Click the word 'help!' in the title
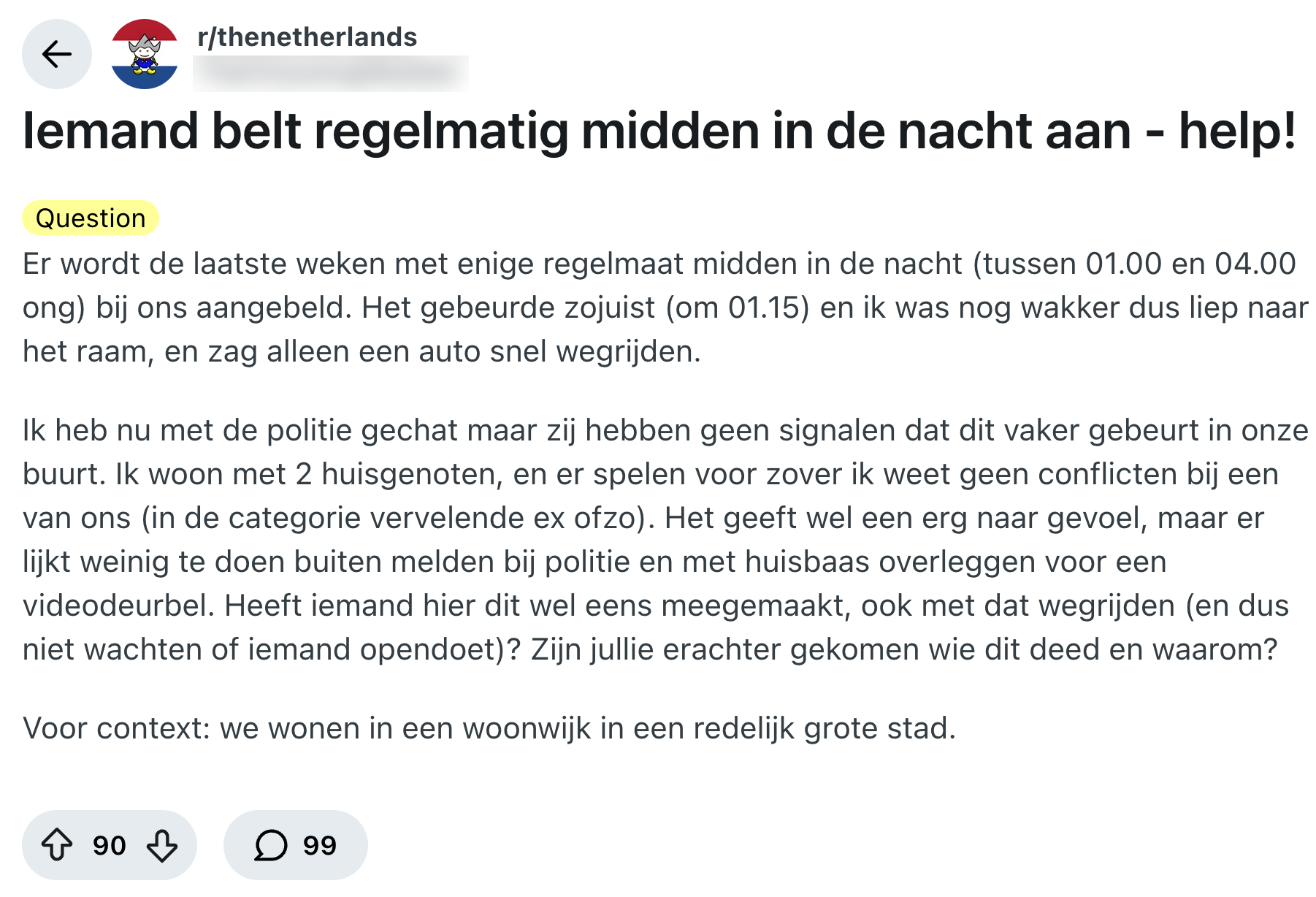Image resolution: width=1316 pixels, height=897 pixels. click(x=1237, y=131)
